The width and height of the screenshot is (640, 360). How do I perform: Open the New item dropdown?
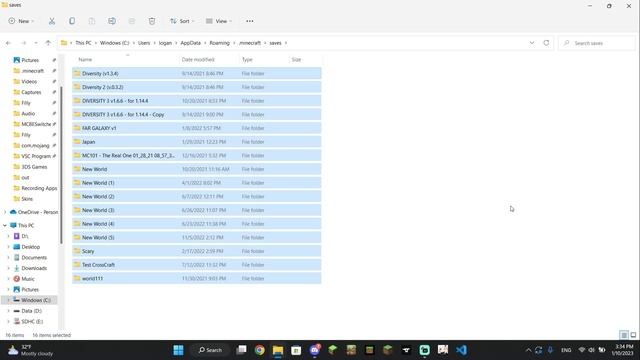[x=21, y=21]
